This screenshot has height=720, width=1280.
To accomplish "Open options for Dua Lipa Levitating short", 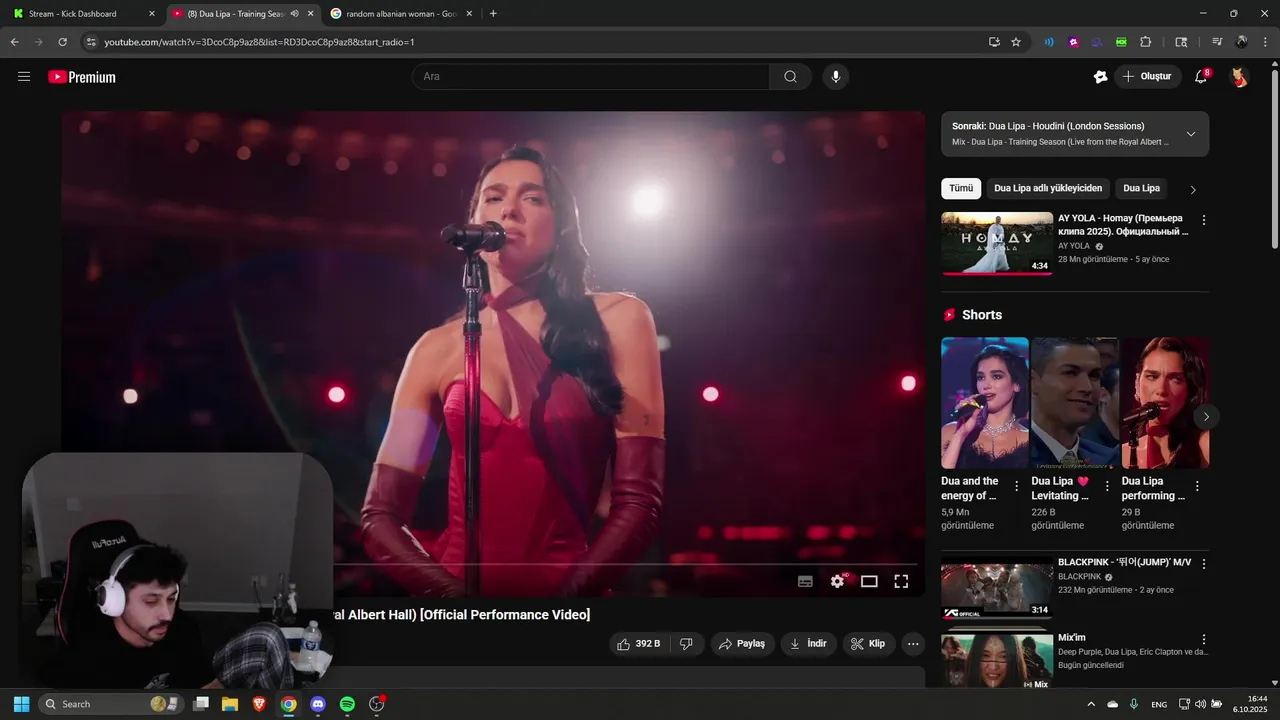I will pos(1107,486).
